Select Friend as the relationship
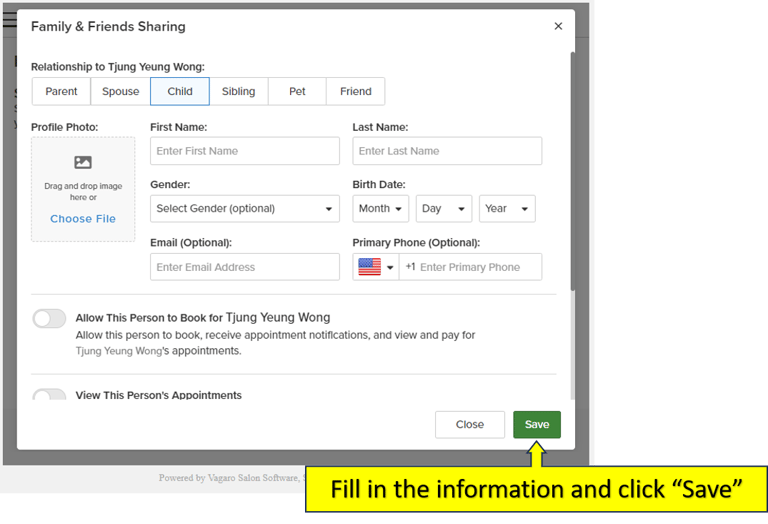Viewport: 768px width, 524px height. [356, 92]
